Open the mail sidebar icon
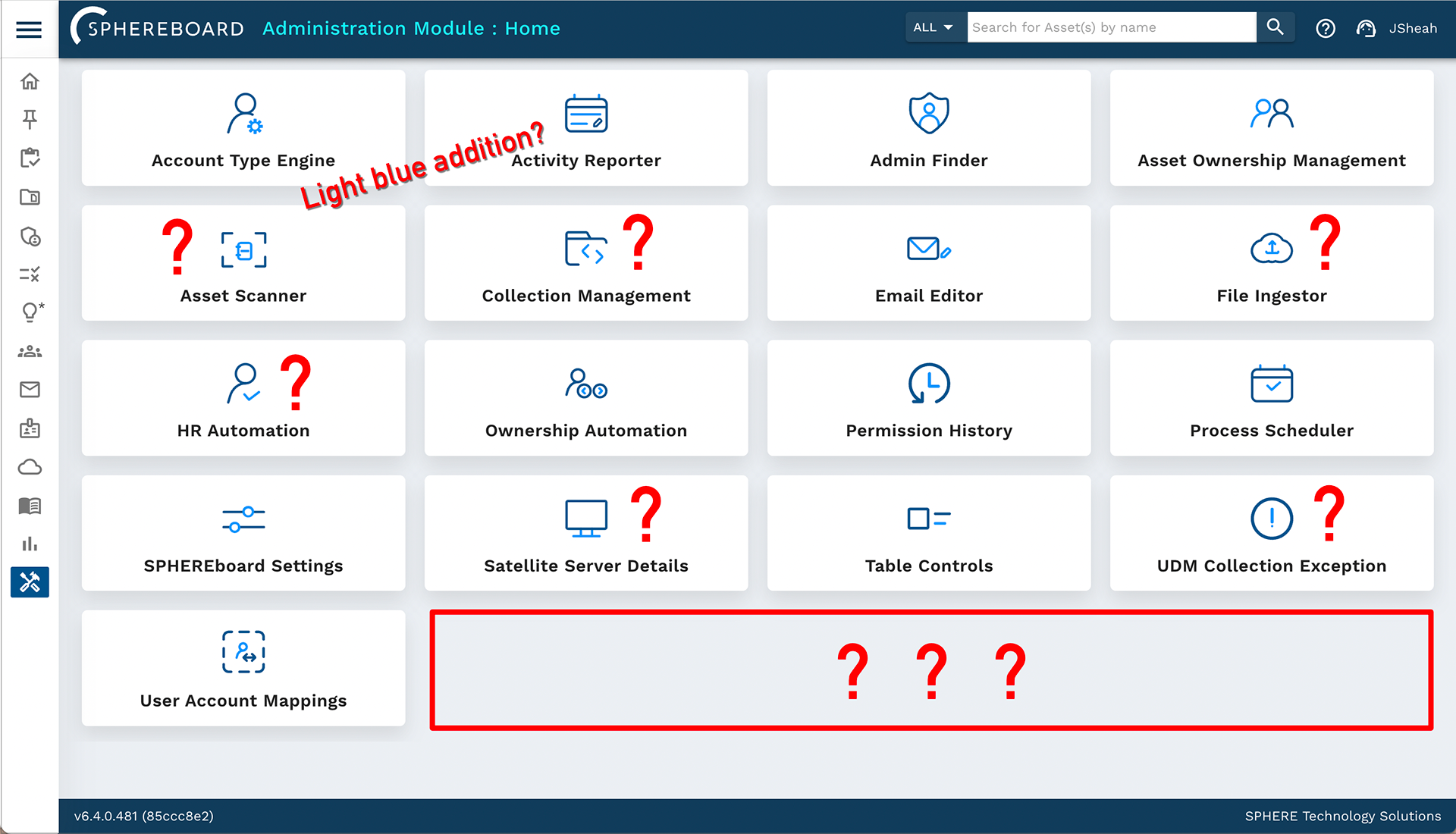Image resolution: width=1456 pixels, height=834 pixels. [x=30, y=390]
